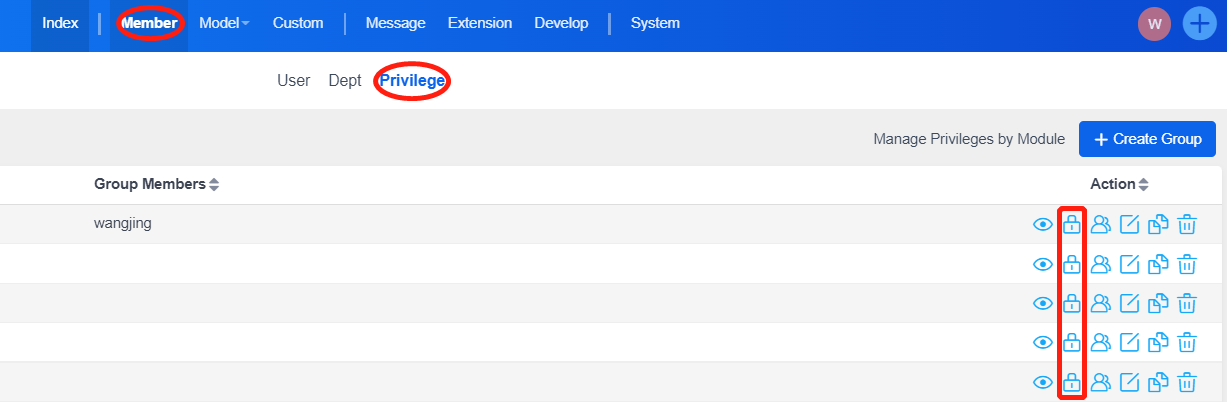The width and height of the screenshot is (1227, 402).
Task: Open the members icon in the third row
Action: (x=1101, y=303)
